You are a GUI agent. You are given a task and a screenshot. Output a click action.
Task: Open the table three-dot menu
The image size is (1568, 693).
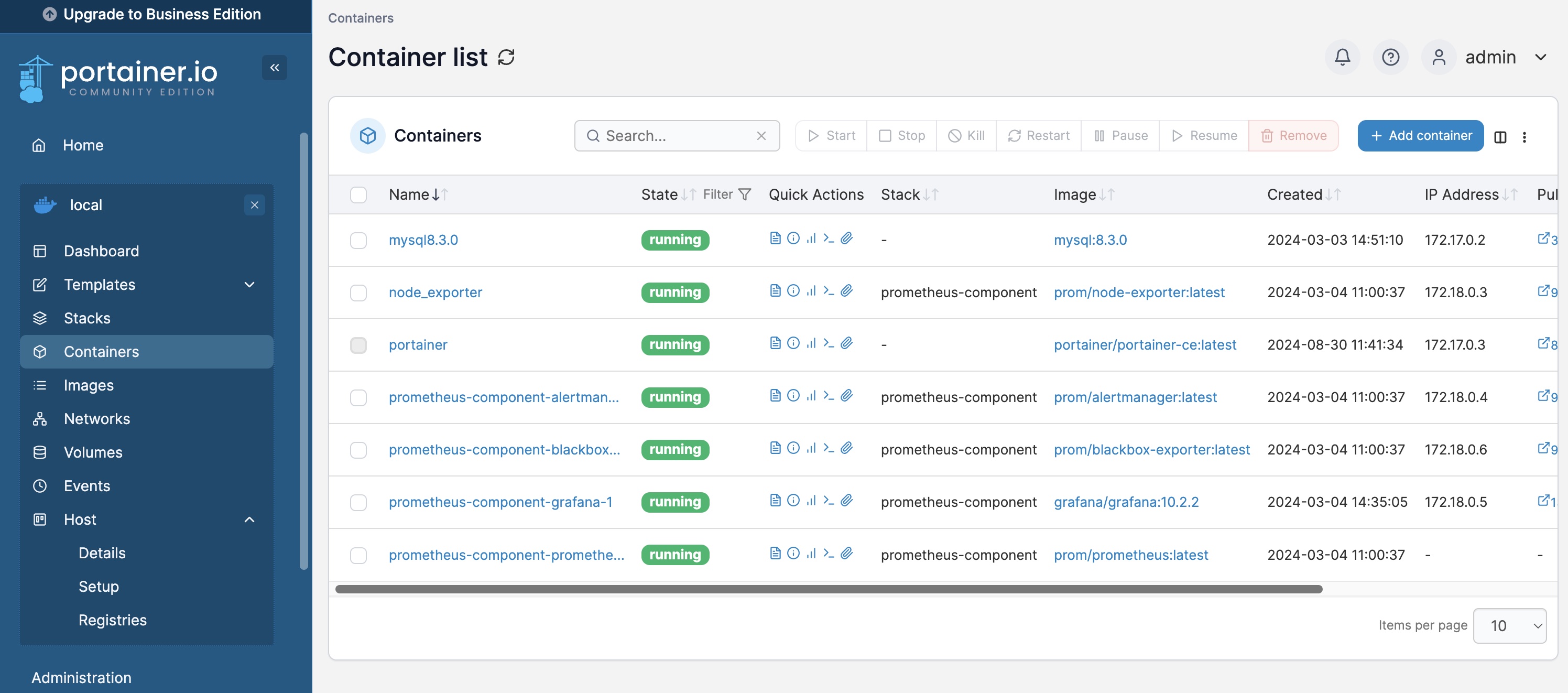click(x=1524, y=137)
